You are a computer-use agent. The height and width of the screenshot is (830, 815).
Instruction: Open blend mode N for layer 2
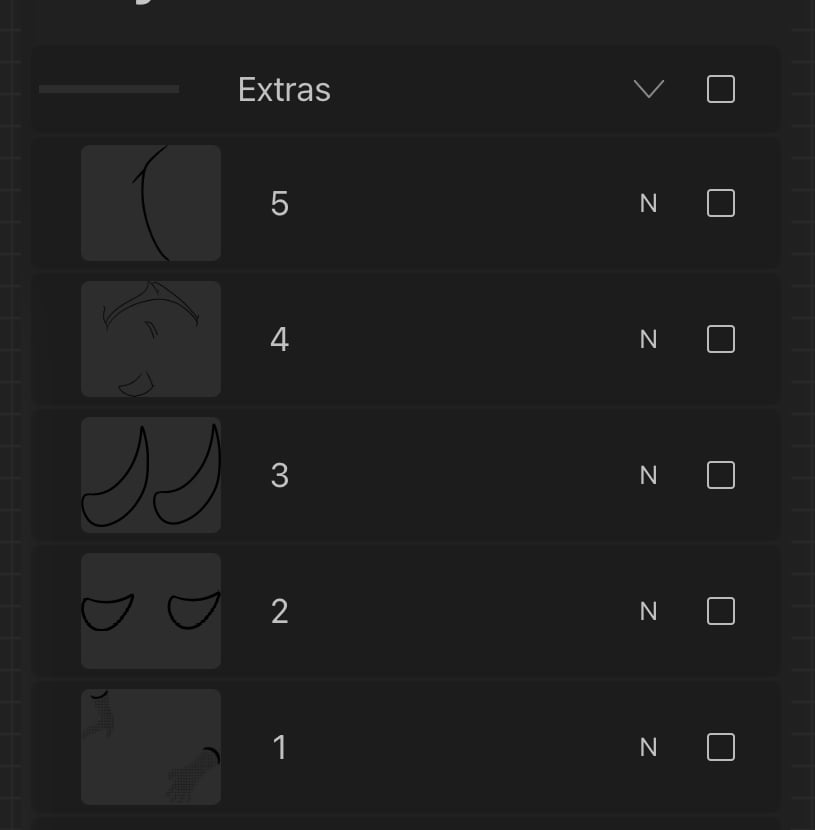(x=648, y=611)
